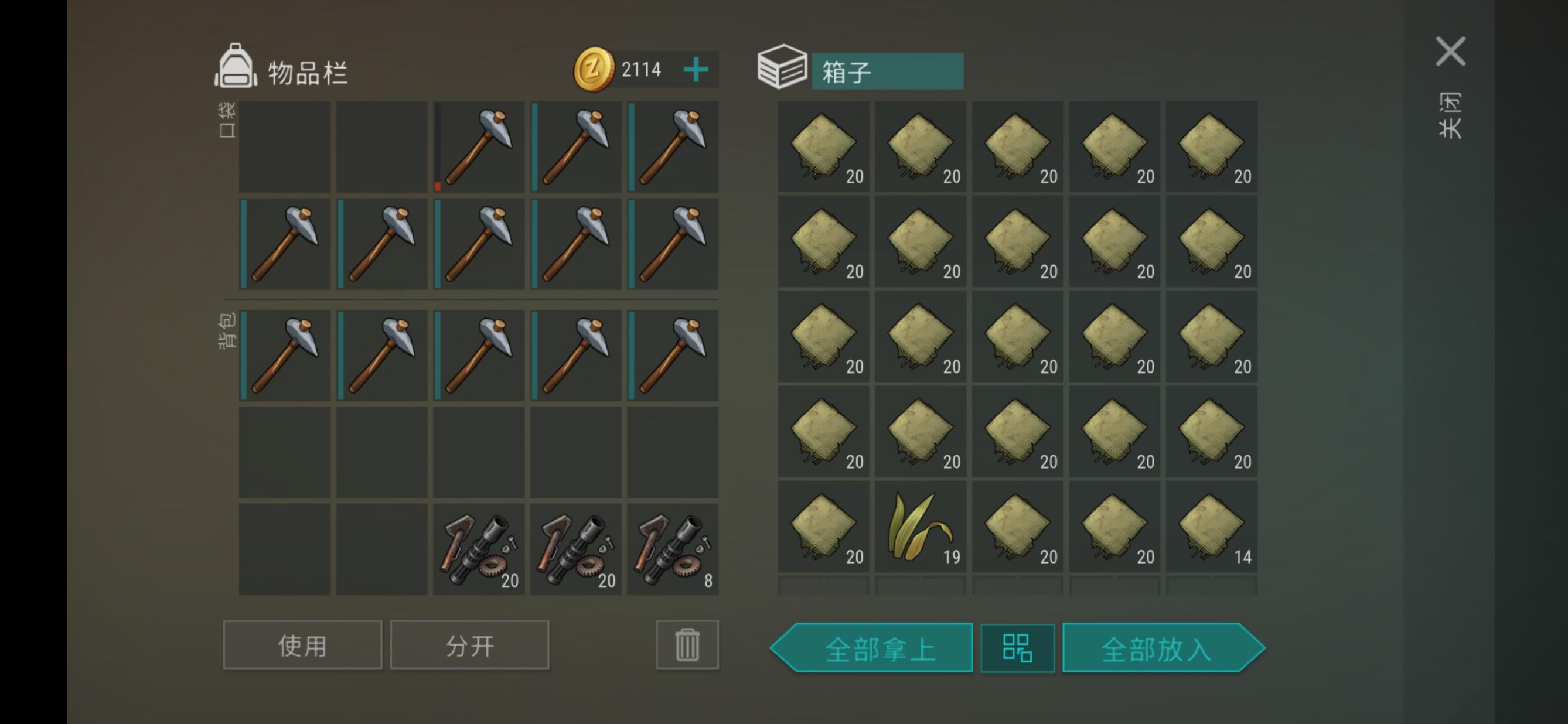Click the 全部拿上 take-all button
The image size is (1568, 724).
click(x=871, y=648)
